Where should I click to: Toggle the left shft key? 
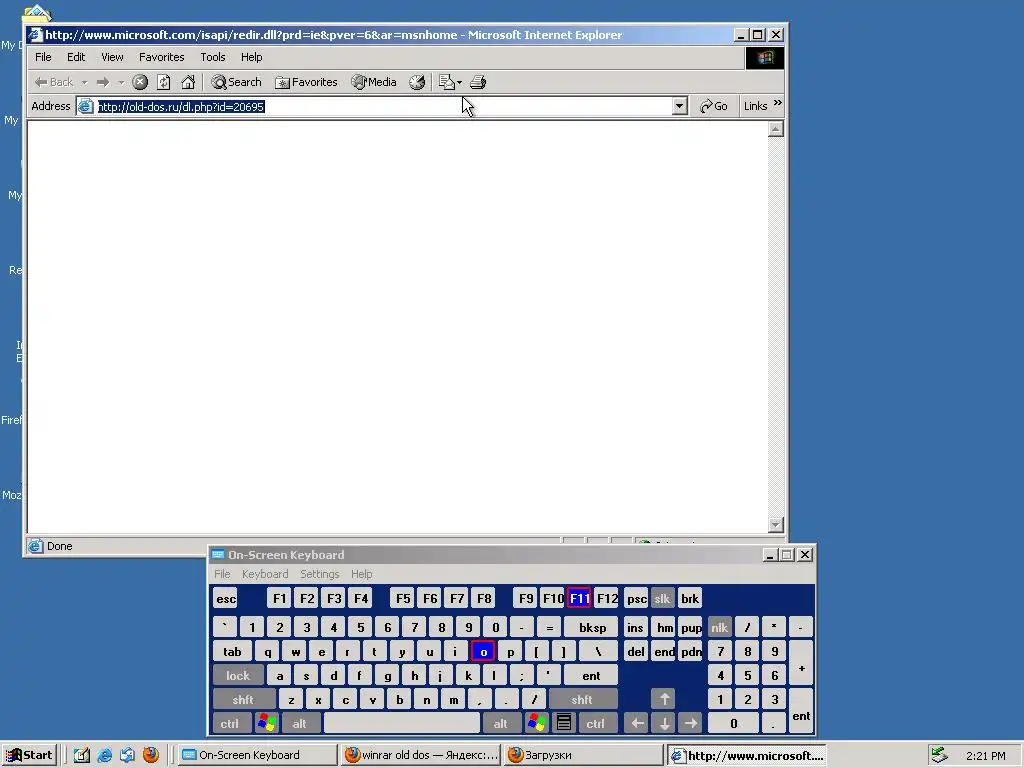pos(243,699)
